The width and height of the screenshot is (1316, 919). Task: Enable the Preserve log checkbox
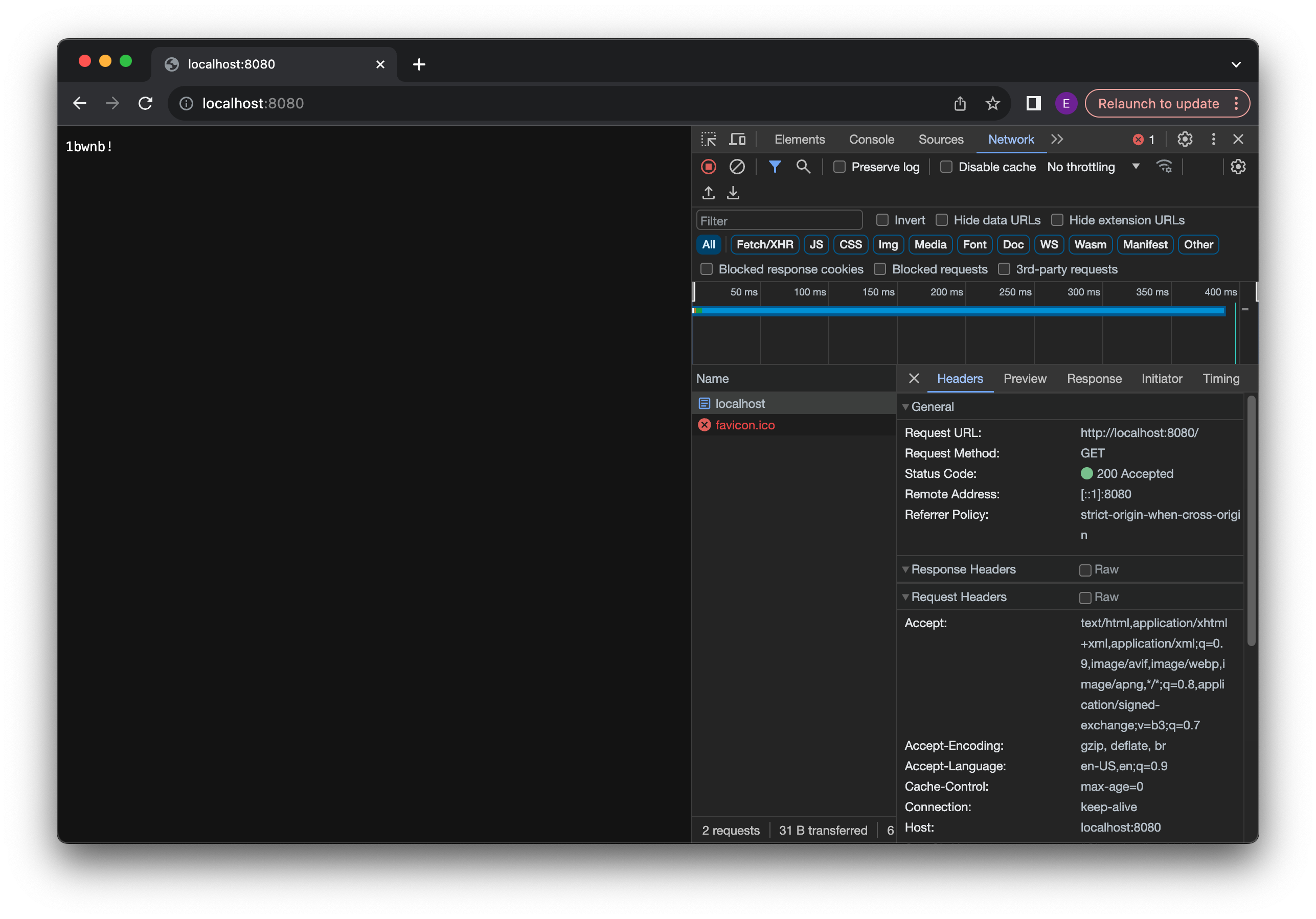839,167
